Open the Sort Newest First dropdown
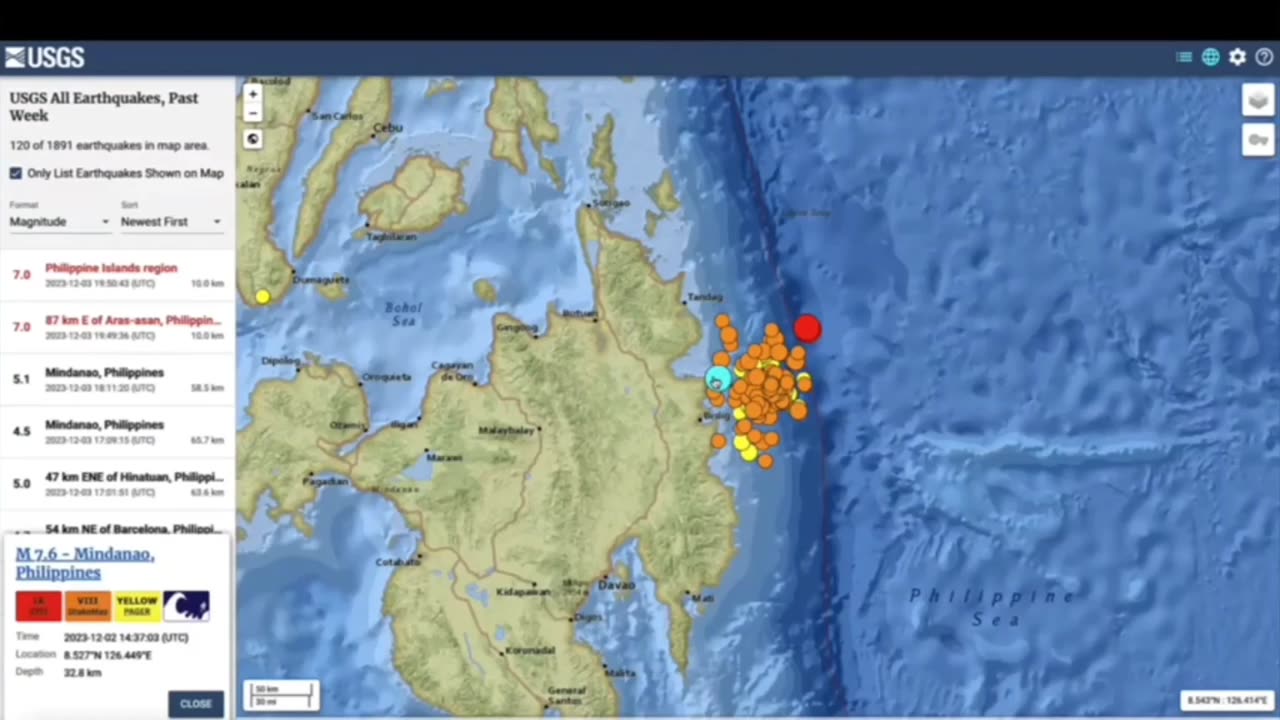This screenshot has height=720, width=1280. [x=171, y=221]
